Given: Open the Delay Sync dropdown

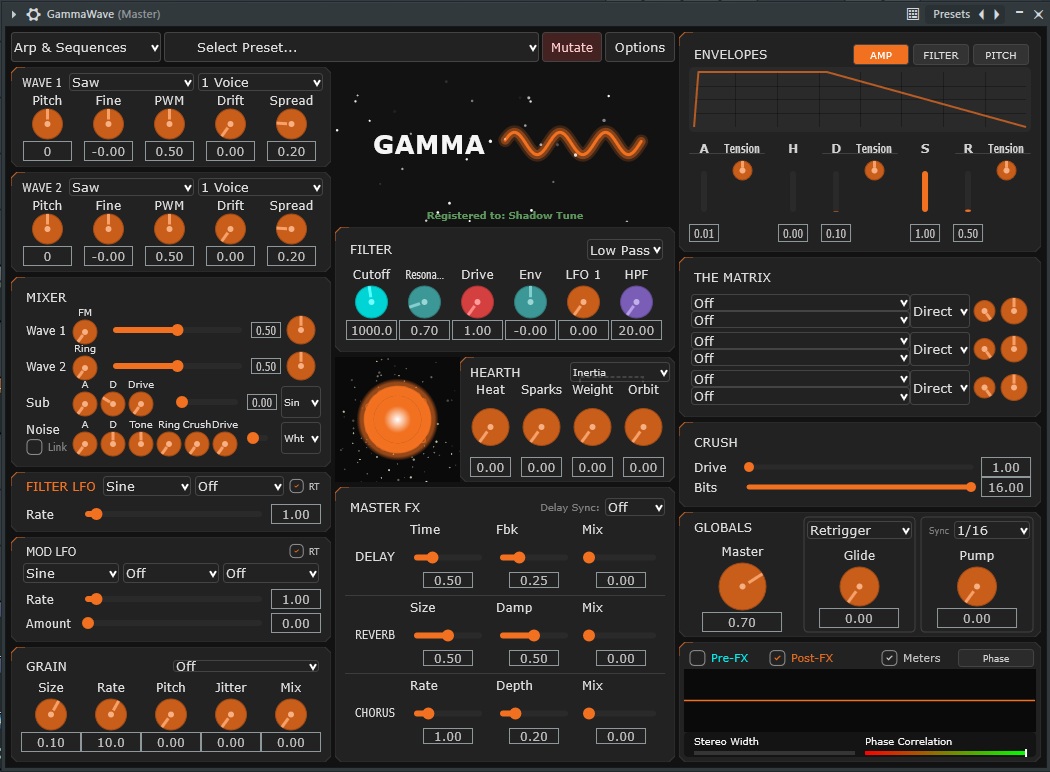Looking at the screenshot, I should pos(634,508).
